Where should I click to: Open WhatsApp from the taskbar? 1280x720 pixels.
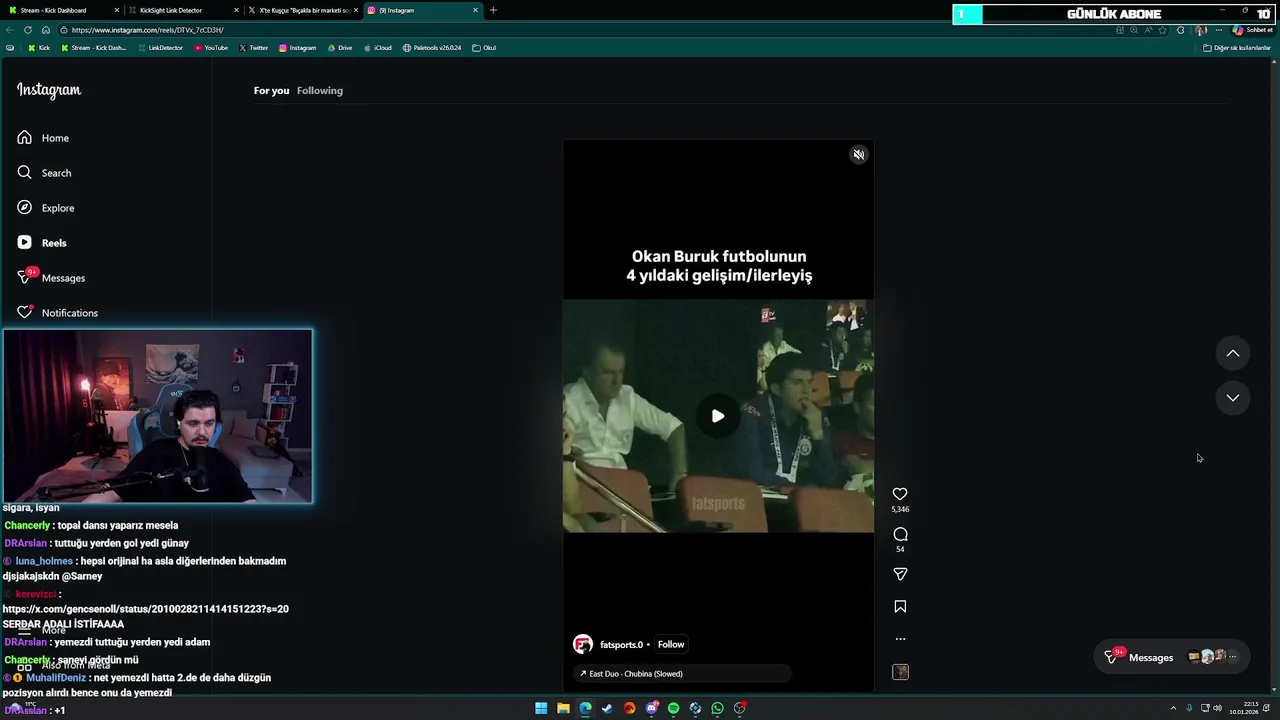tap(717, 708)
